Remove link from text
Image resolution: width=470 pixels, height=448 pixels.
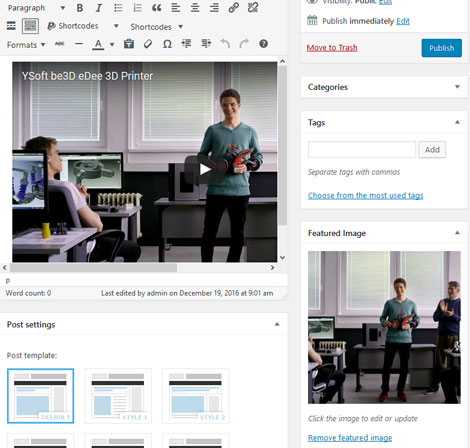(253, 8)
